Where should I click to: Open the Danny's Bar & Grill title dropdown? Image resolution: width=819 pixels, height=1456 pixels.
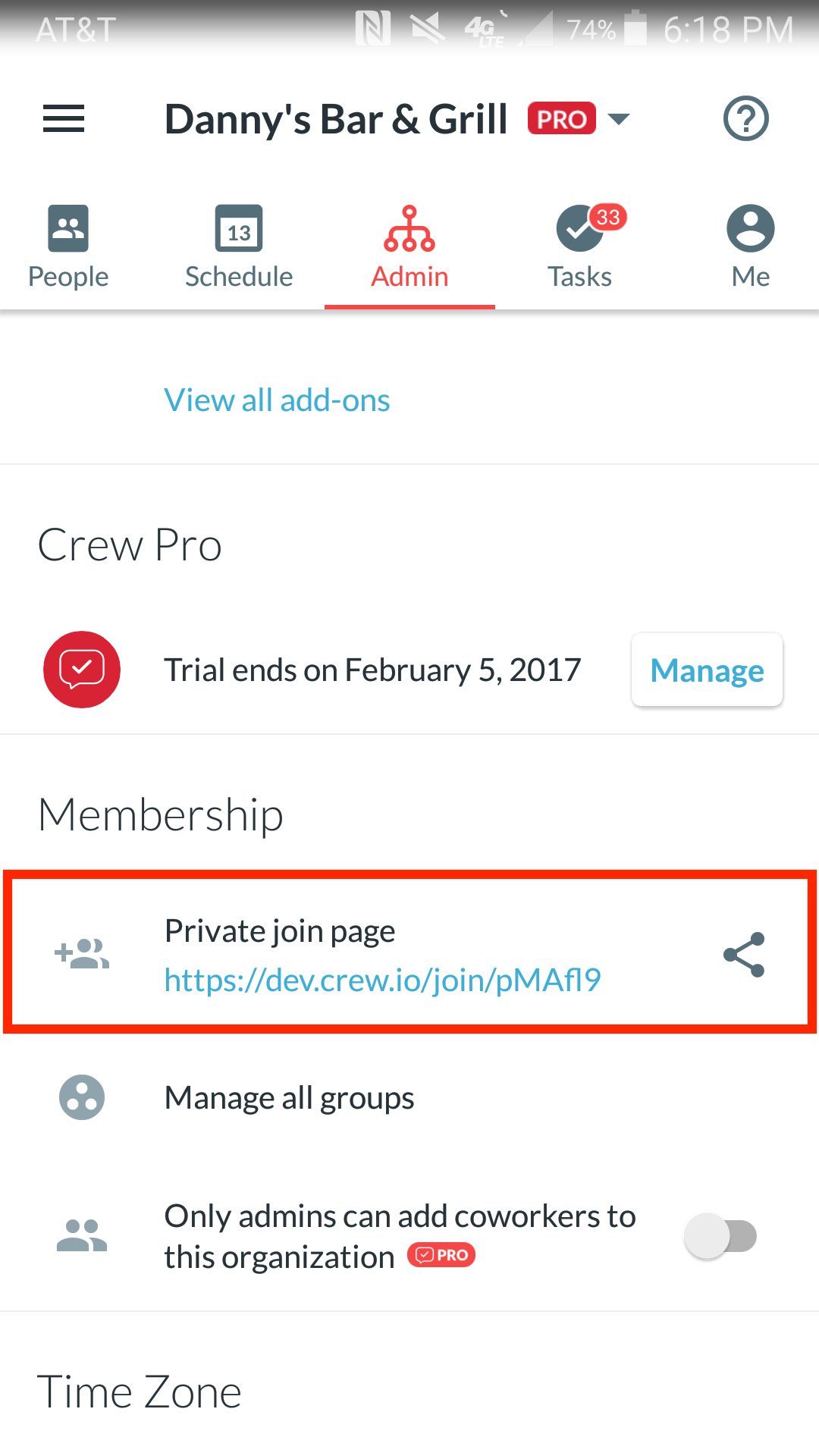point(336,119)
